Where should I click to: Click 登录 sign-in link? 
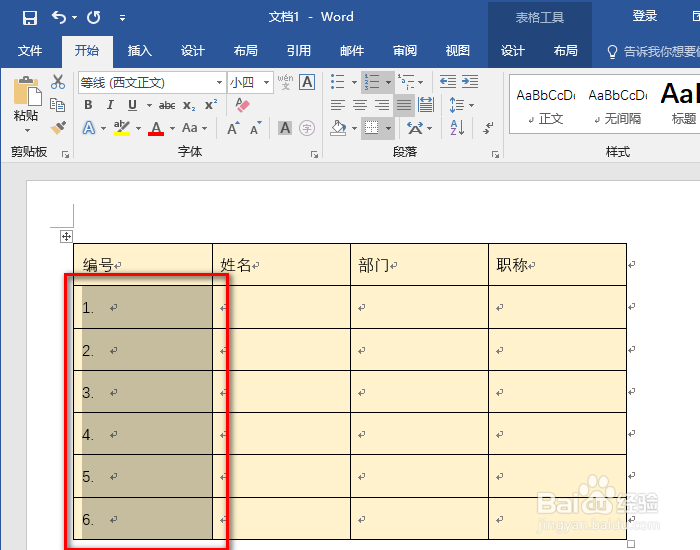(645, 17)
